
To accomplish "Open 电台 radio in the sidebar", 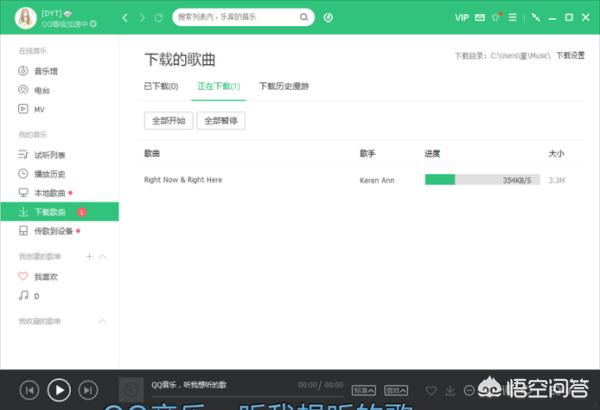I will 41,88.
